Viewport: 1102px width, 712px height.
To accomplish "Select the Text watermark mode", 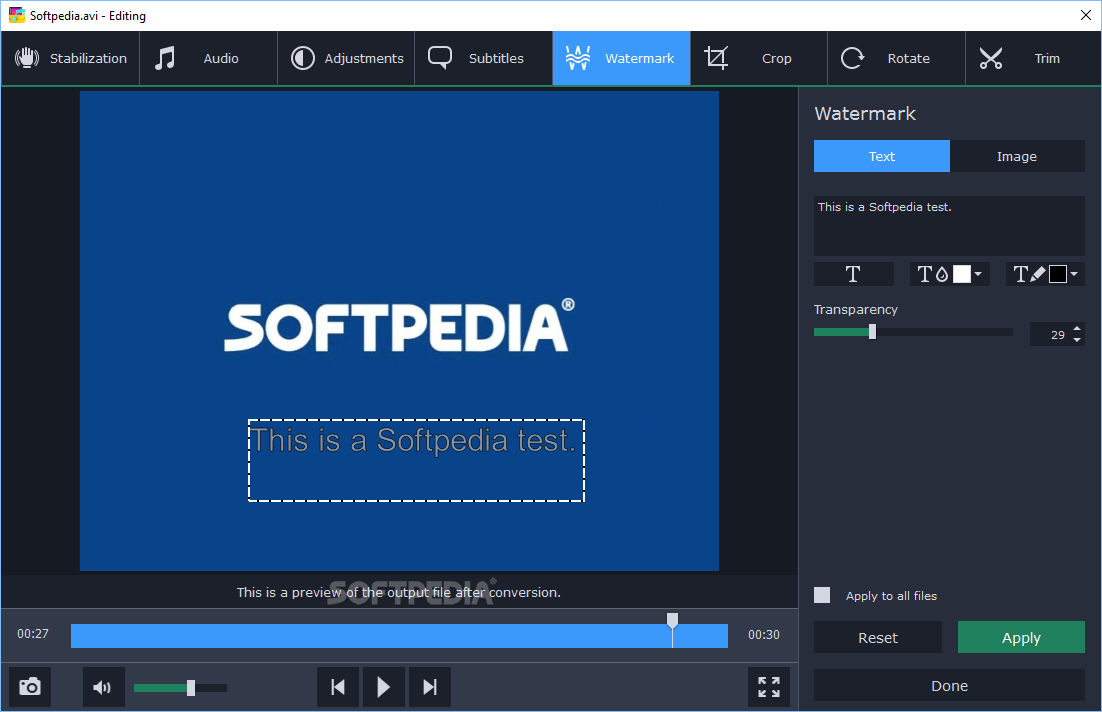I will tap(881, 156).
